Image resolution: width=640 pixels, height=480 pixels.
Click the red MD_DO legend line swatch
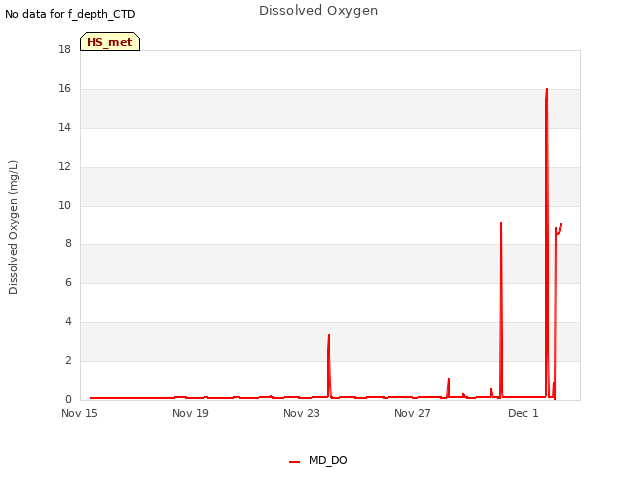tap(294, 462)
